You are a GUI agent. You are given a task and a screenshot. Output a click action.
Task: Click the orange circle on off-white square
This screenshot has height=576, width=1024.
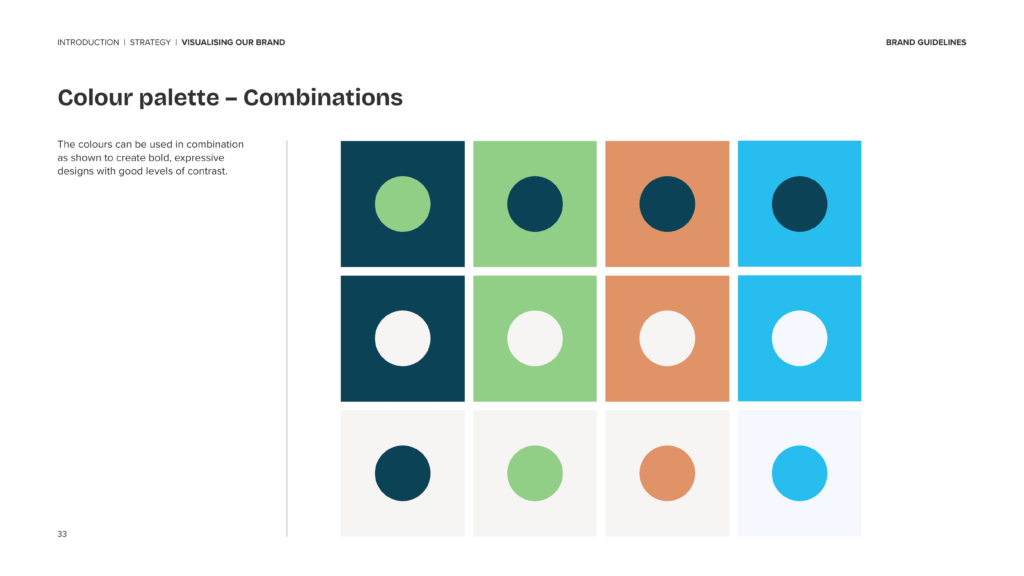point(667,473)
